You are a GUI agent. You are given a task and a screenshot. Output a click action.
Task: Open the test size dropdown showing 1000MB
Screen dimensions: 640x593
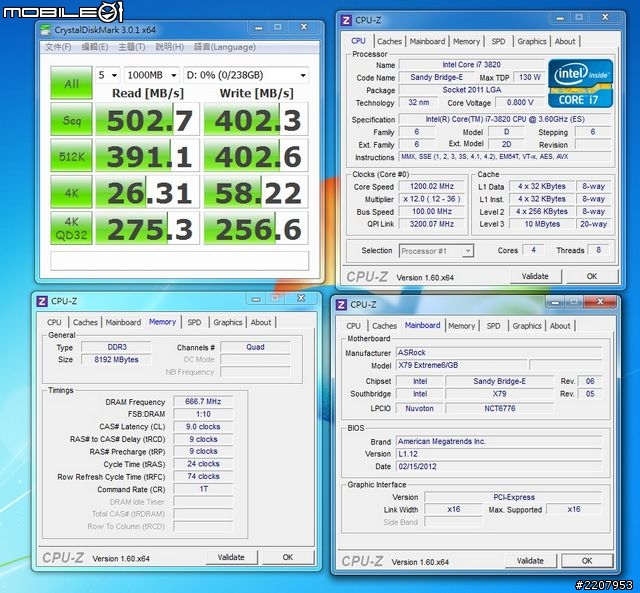(151, 75)
